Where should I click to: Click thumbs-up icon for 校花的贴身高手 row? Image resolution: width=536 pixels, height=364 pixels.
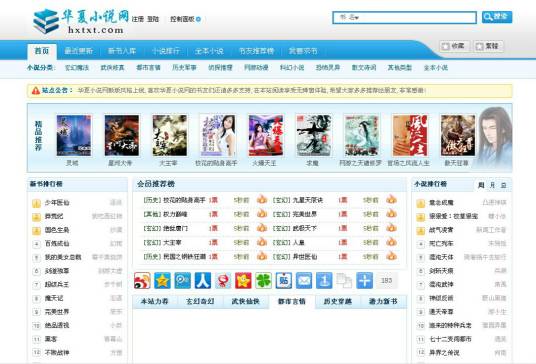[x=262, y=199]
